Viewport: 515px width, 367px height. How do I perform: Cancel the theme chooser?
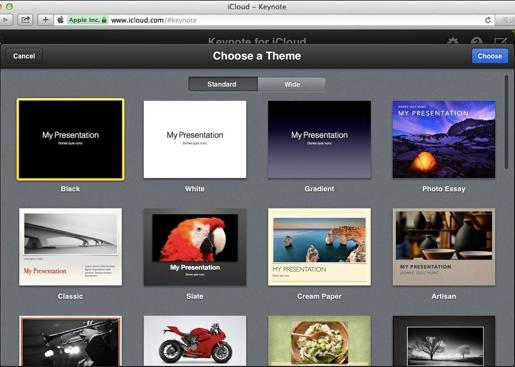pyautogui.click(x=24, y=56)
